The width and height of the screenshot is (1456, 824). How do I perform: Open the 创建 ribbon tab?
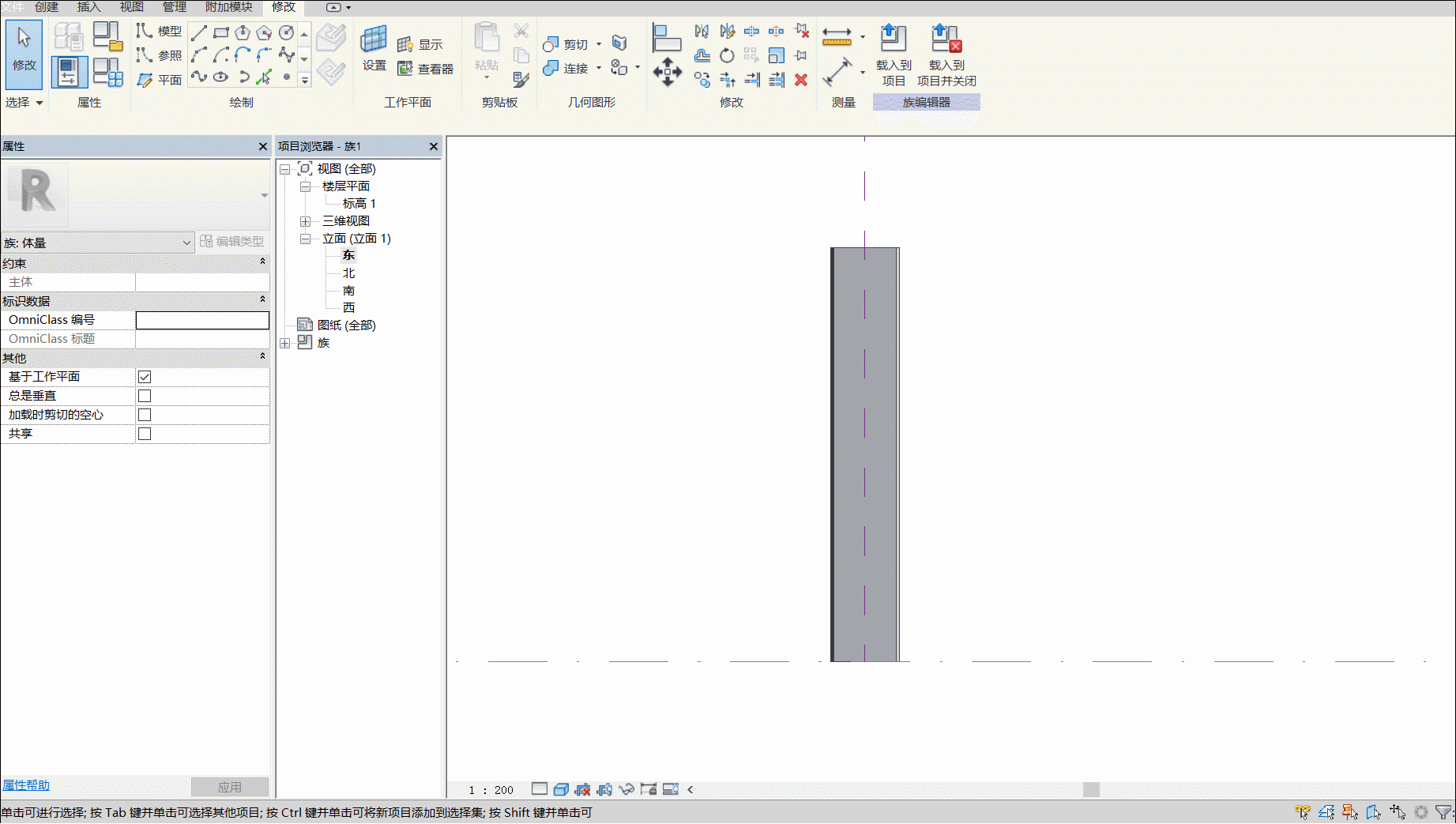pyautogui.click(x=47, y=7)
